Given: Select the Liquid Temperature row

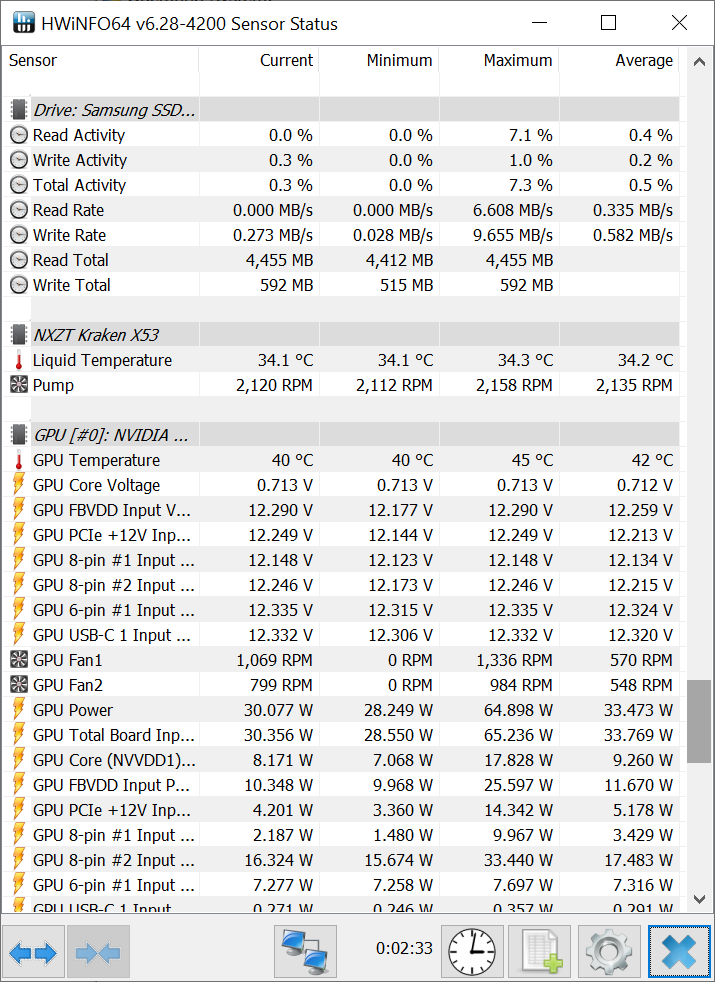Looking at the screenshot, I should pos(341,360).
